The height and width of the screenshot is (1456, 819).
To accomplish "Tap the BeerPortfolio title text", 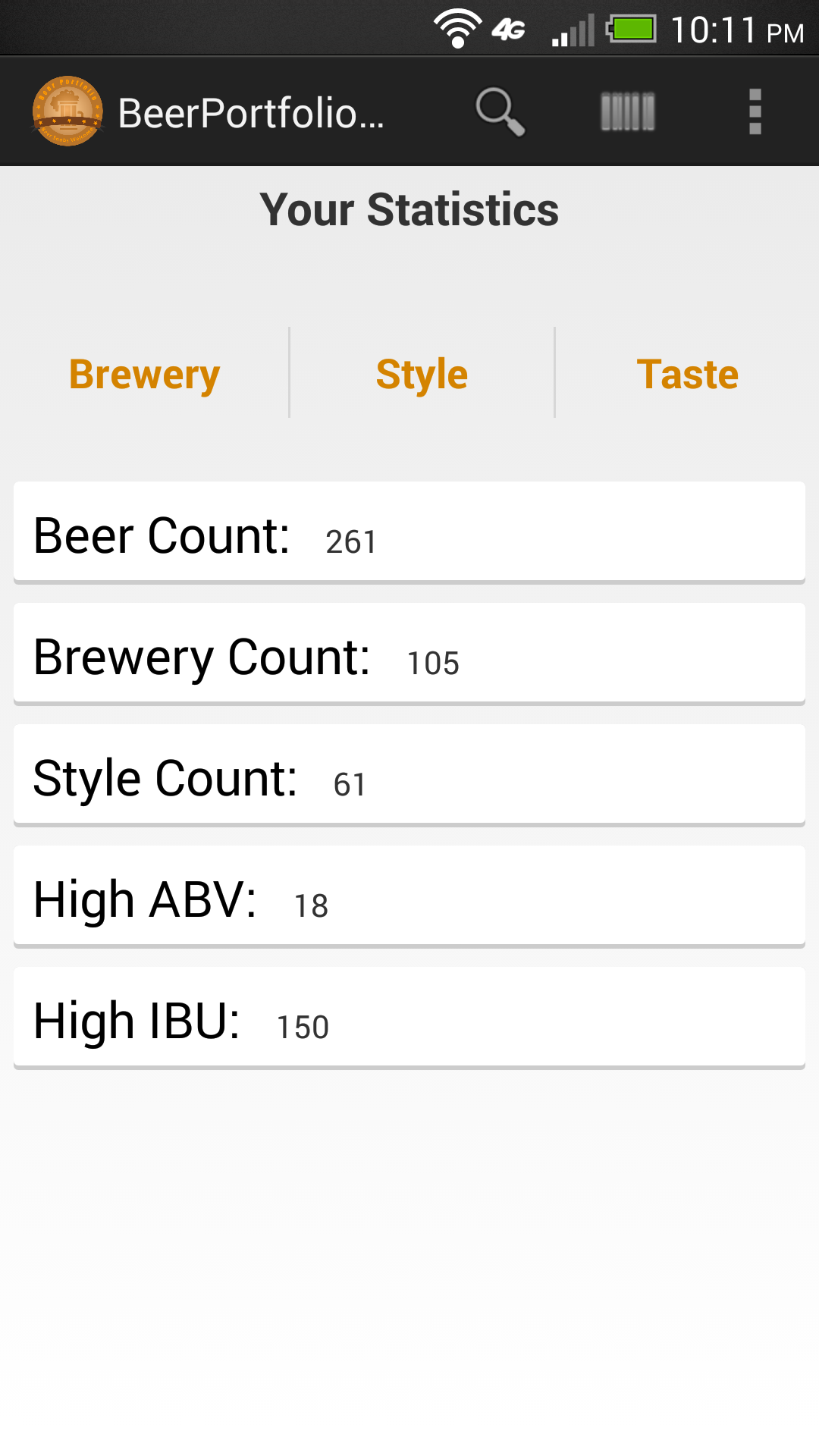I will tap(251, 113).
